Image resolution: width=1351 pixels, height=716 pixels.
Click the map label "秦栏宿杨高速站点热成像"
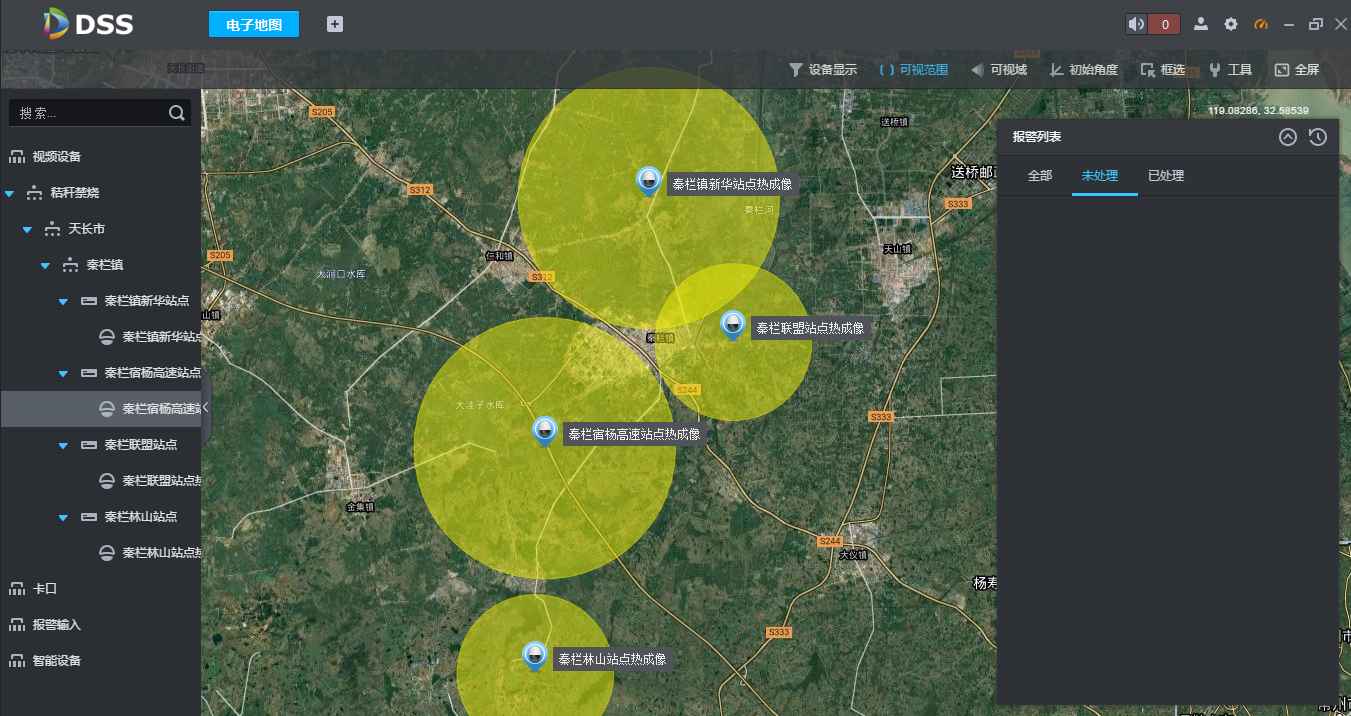pyautogui.click(x=634, y=434)
